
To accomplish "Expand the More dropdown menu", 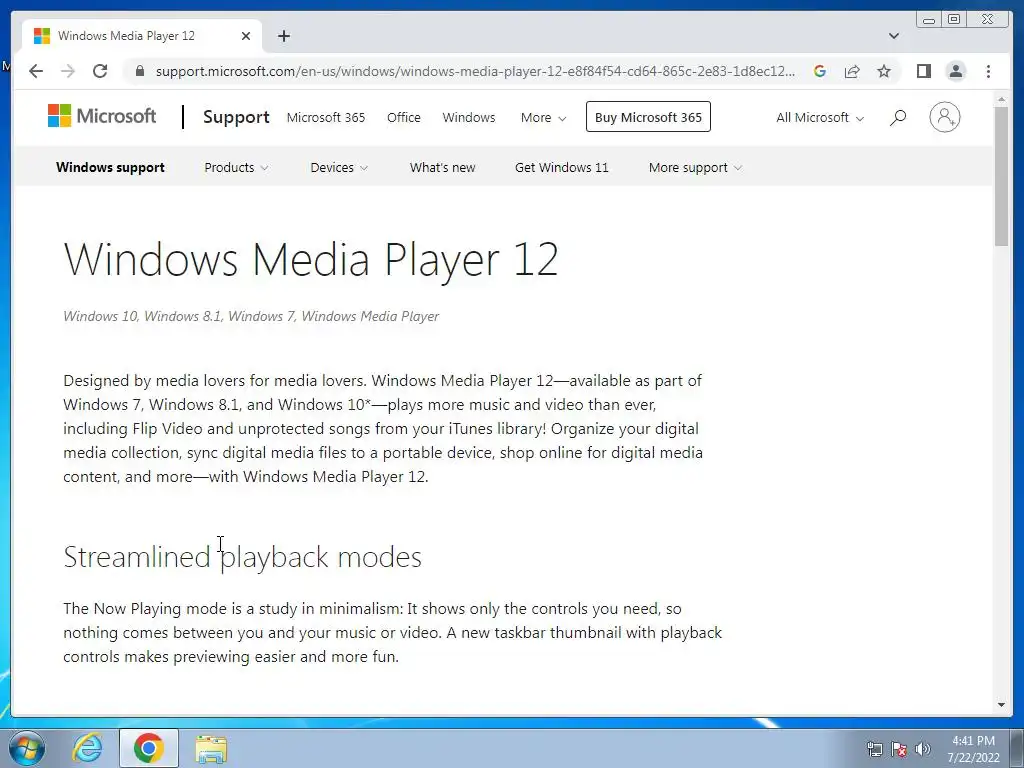I will point(543,118).
